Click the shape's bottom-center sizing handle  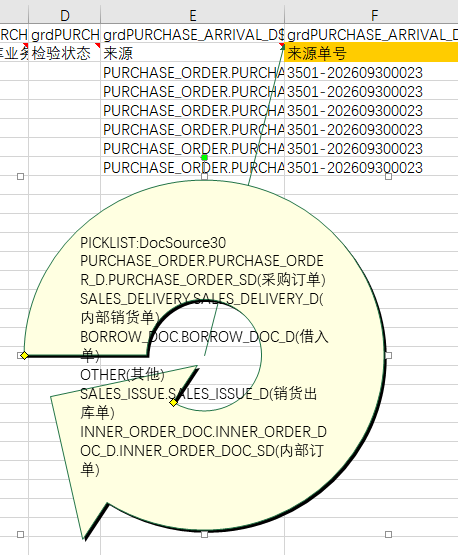204,534
